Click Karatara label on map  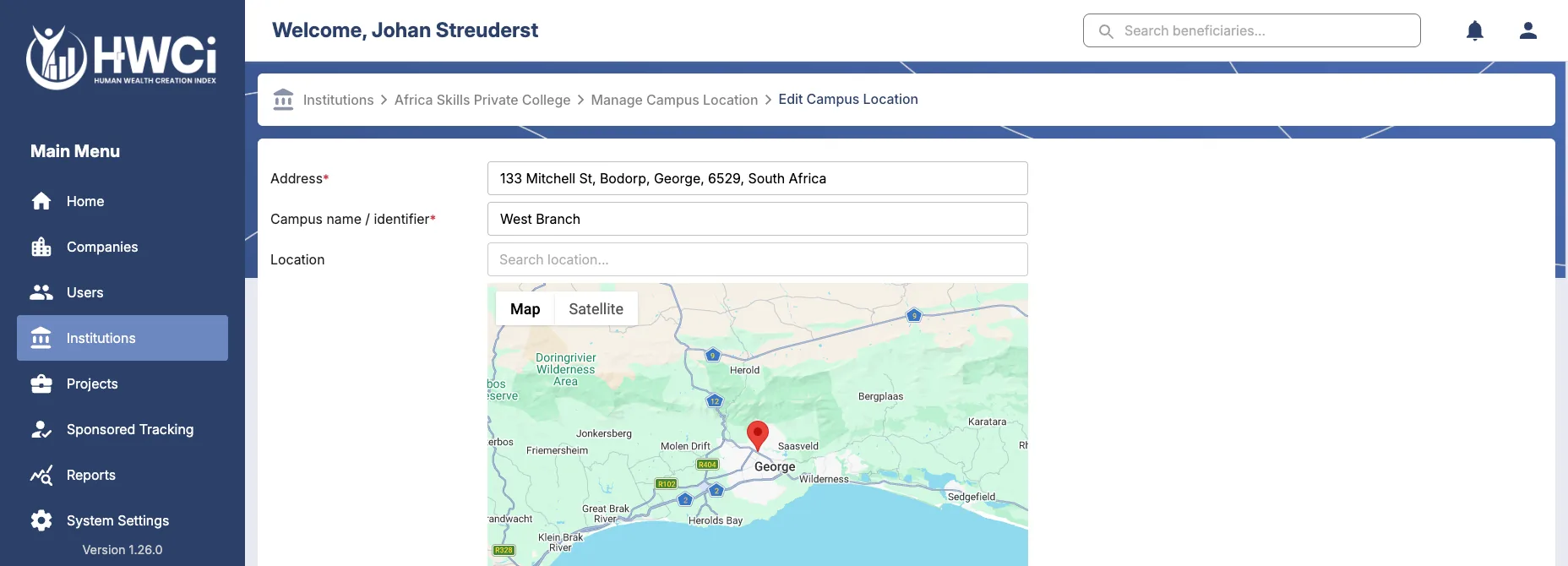(987, 422)
